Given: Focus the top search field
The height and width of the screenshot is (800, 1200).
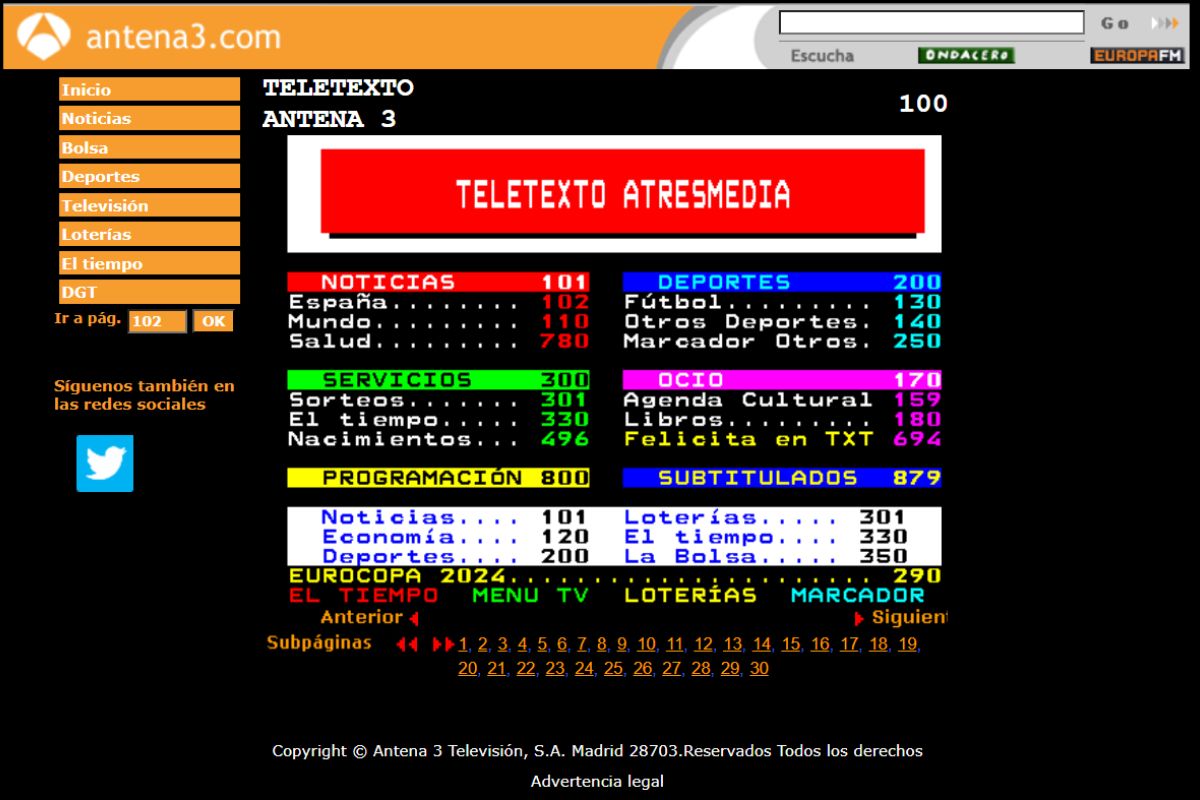Looking at the screenshot, I should pyautogui.click(x=931, y=23).
